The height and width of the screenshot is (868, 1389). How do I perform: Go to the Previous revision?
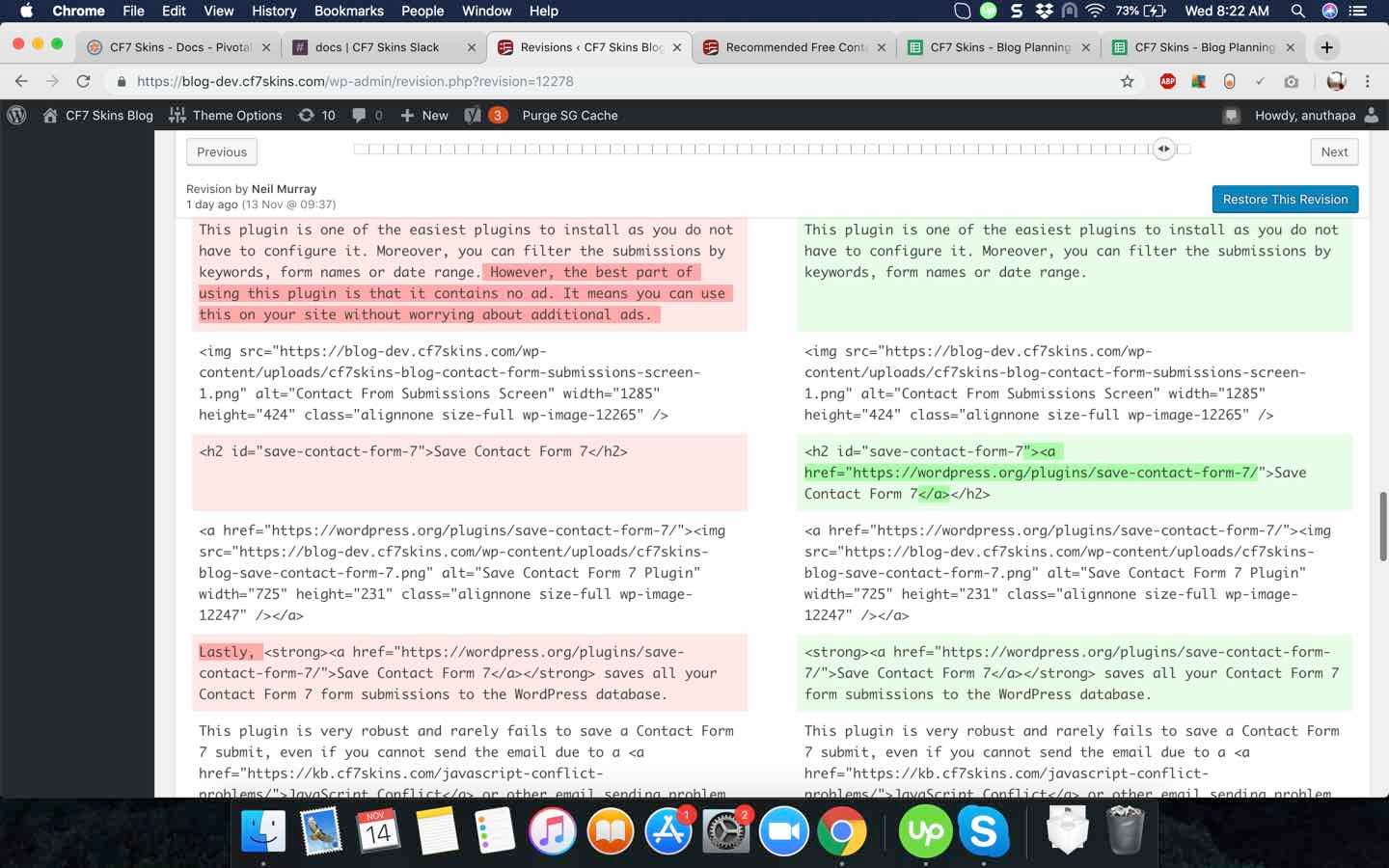tap(222, 151)
